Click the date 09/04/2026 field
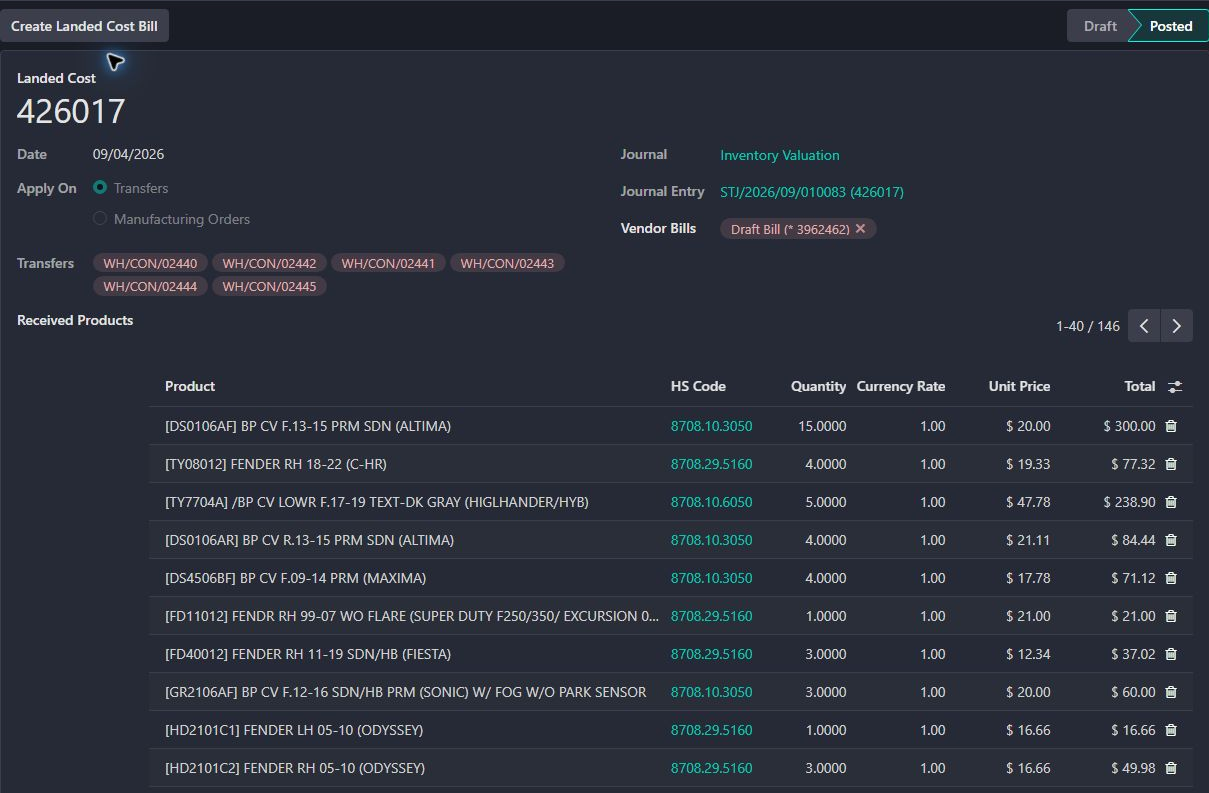This screenshot has height=793, width=1209. click(x=129, y=154)
